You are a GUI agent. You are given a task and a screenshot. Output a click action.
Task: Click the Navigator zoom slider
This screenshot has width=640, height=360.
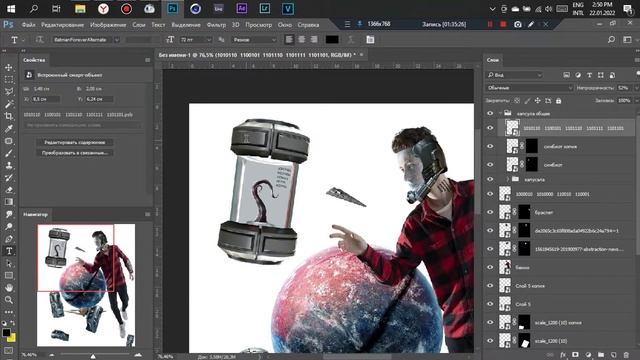click(93, 355)
